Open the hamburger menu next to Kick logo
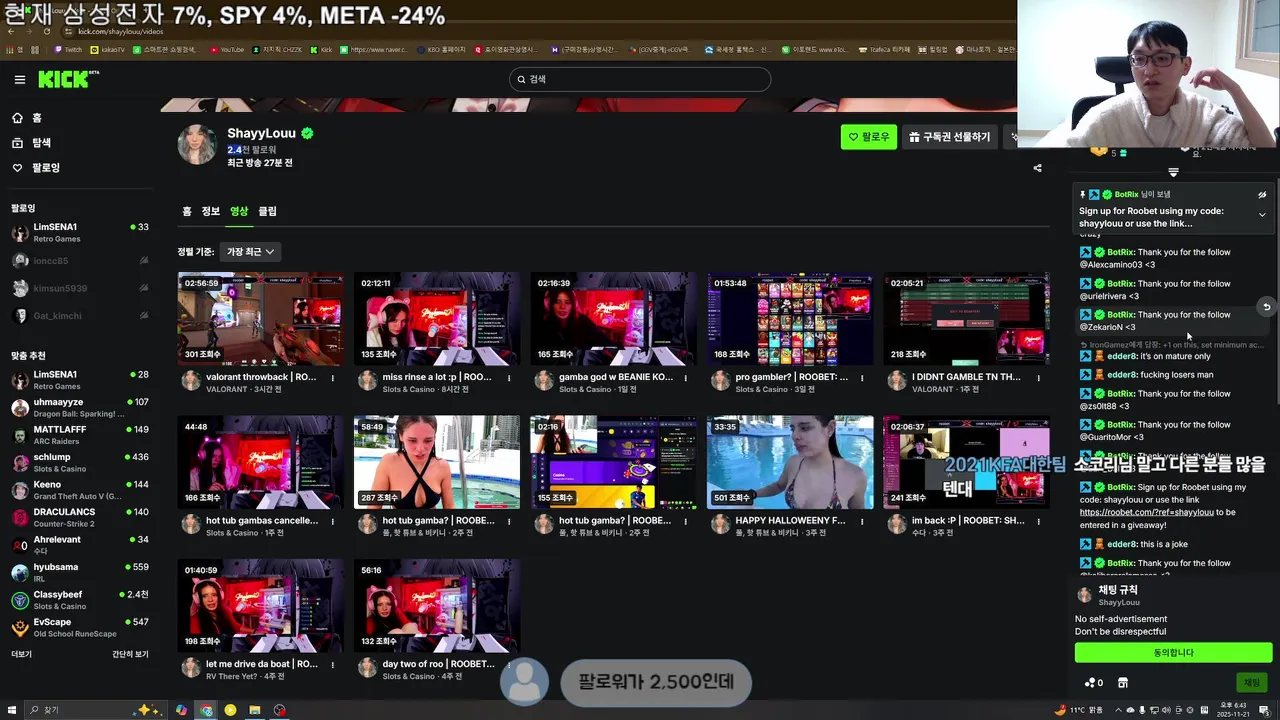Image resolution: width=1280 pixels, height=720 pixels. pos(20,79)
